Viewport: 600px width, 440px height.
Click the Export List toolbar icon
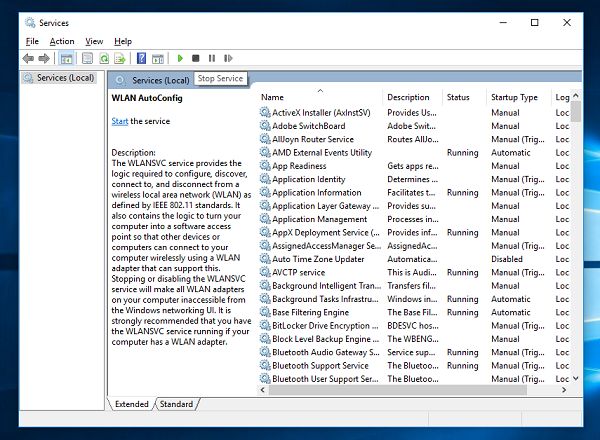click(120, 59)
